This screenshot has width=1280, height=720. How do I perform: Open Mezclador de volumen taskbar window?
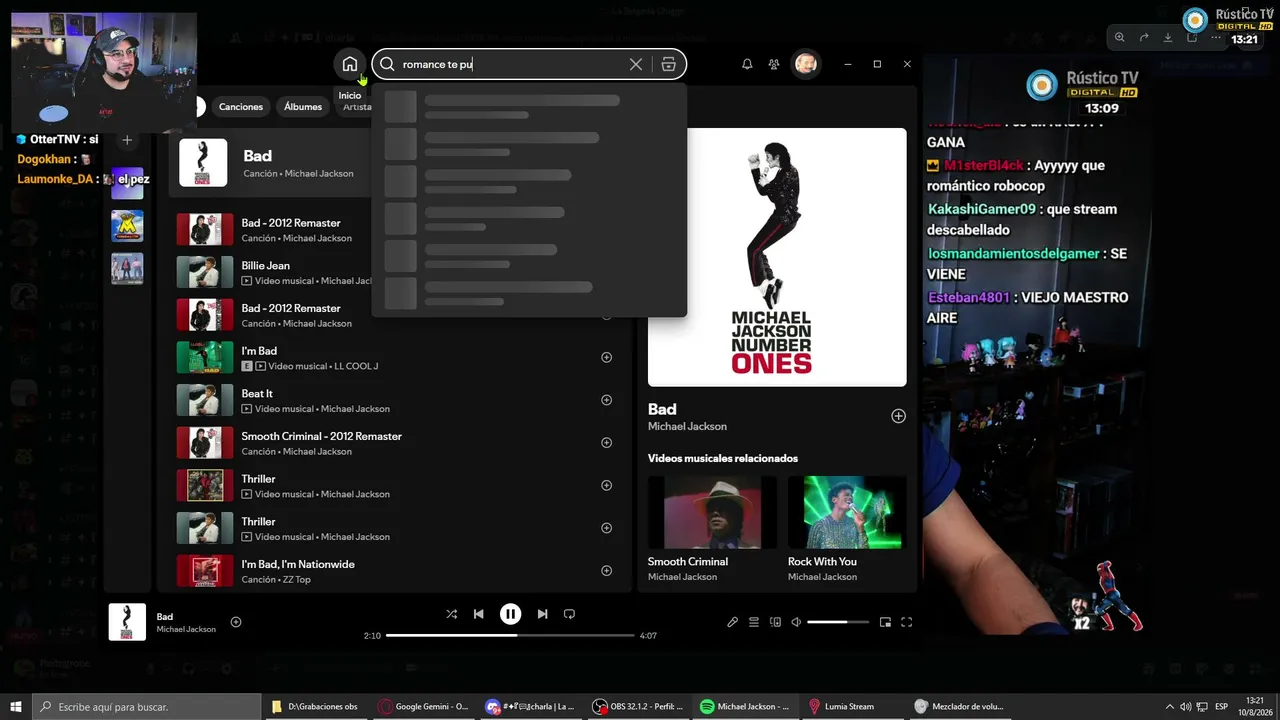(x=960, y=707)
